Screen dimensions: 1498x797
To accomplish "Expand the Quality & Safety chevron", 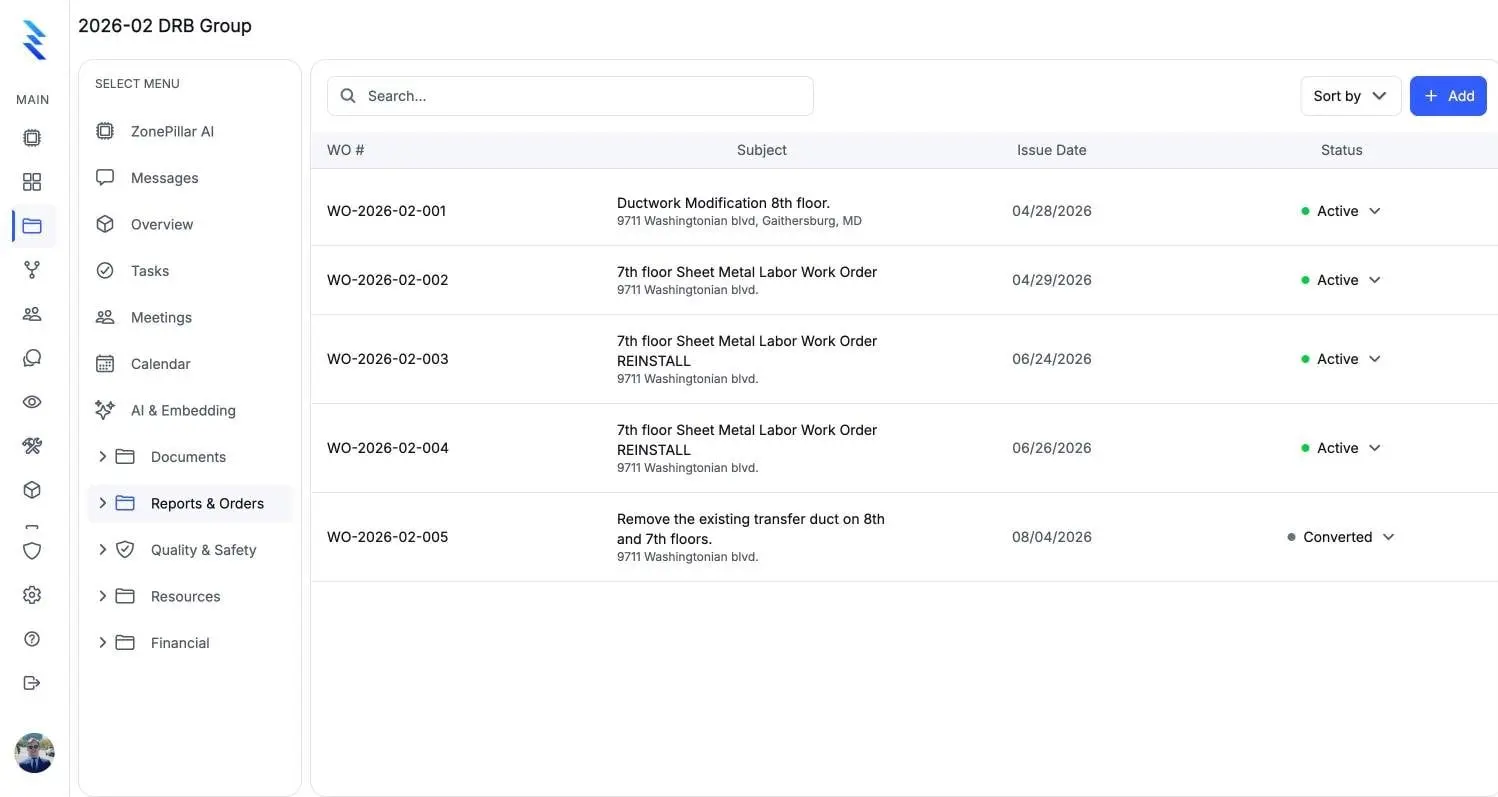I will (x=102, y=550).
